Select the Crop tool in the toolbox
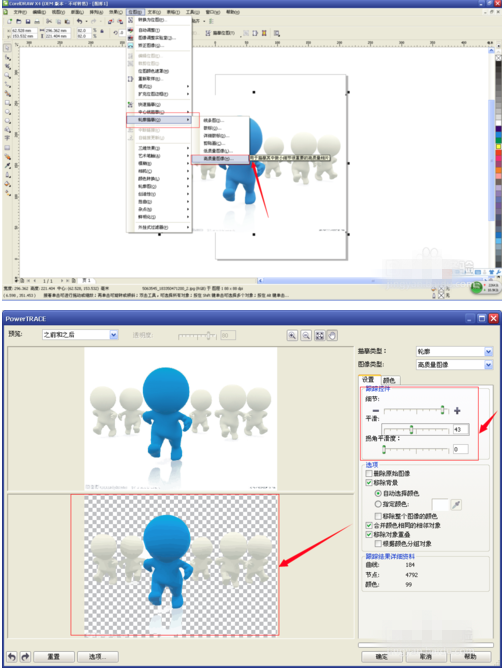This screenshot has height=670, width=504. (x=7, y=66)
